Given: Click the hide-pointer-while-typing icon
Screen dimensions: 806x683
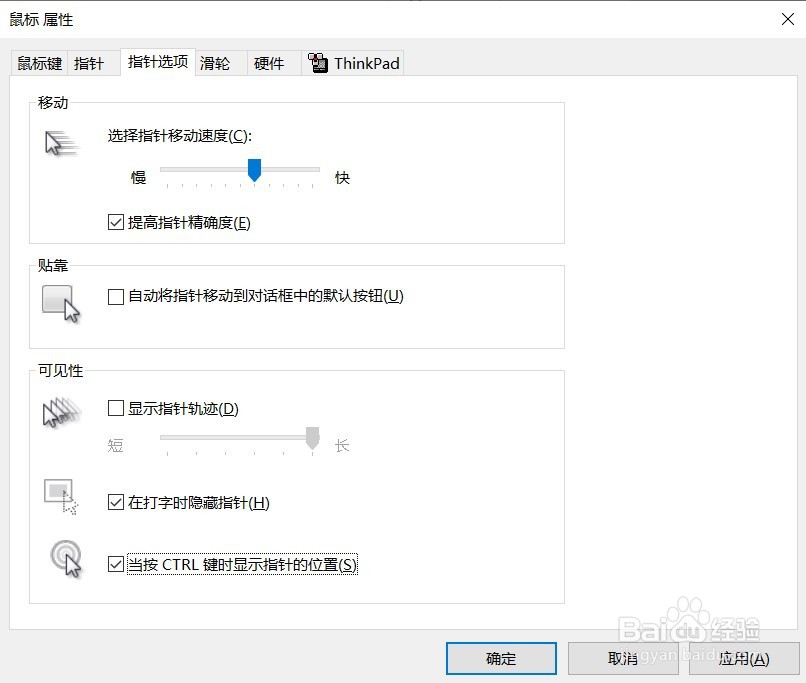Looking at the screenshot, I should [x=60, y=495].
